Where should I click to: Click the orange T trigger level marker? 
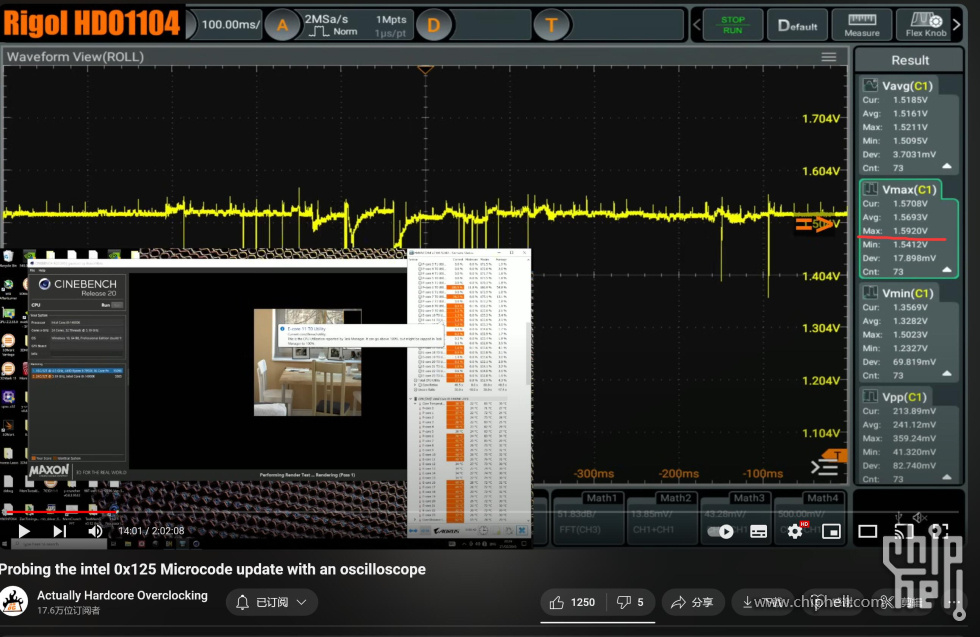[x=834, y=455]
